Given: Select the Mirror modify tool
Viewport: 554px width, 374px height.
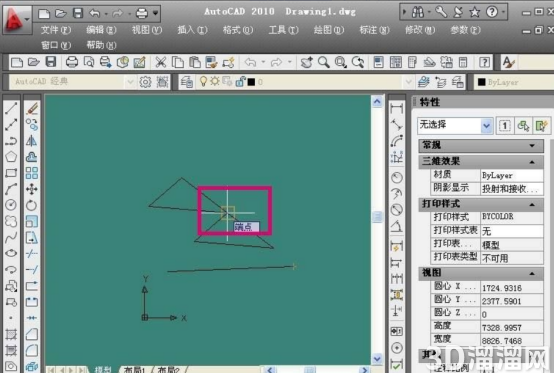Looking at the screenshot, I should pos(32,141).
